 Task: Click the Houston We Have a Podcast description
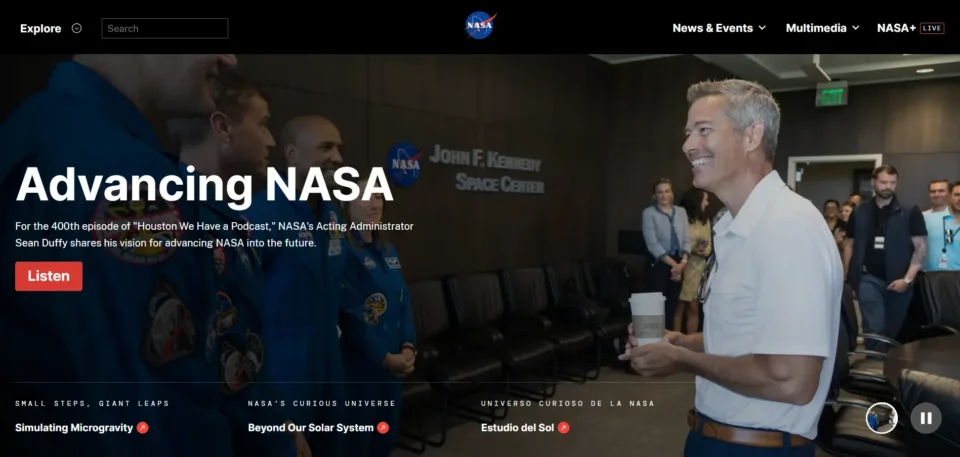(214, 235)
